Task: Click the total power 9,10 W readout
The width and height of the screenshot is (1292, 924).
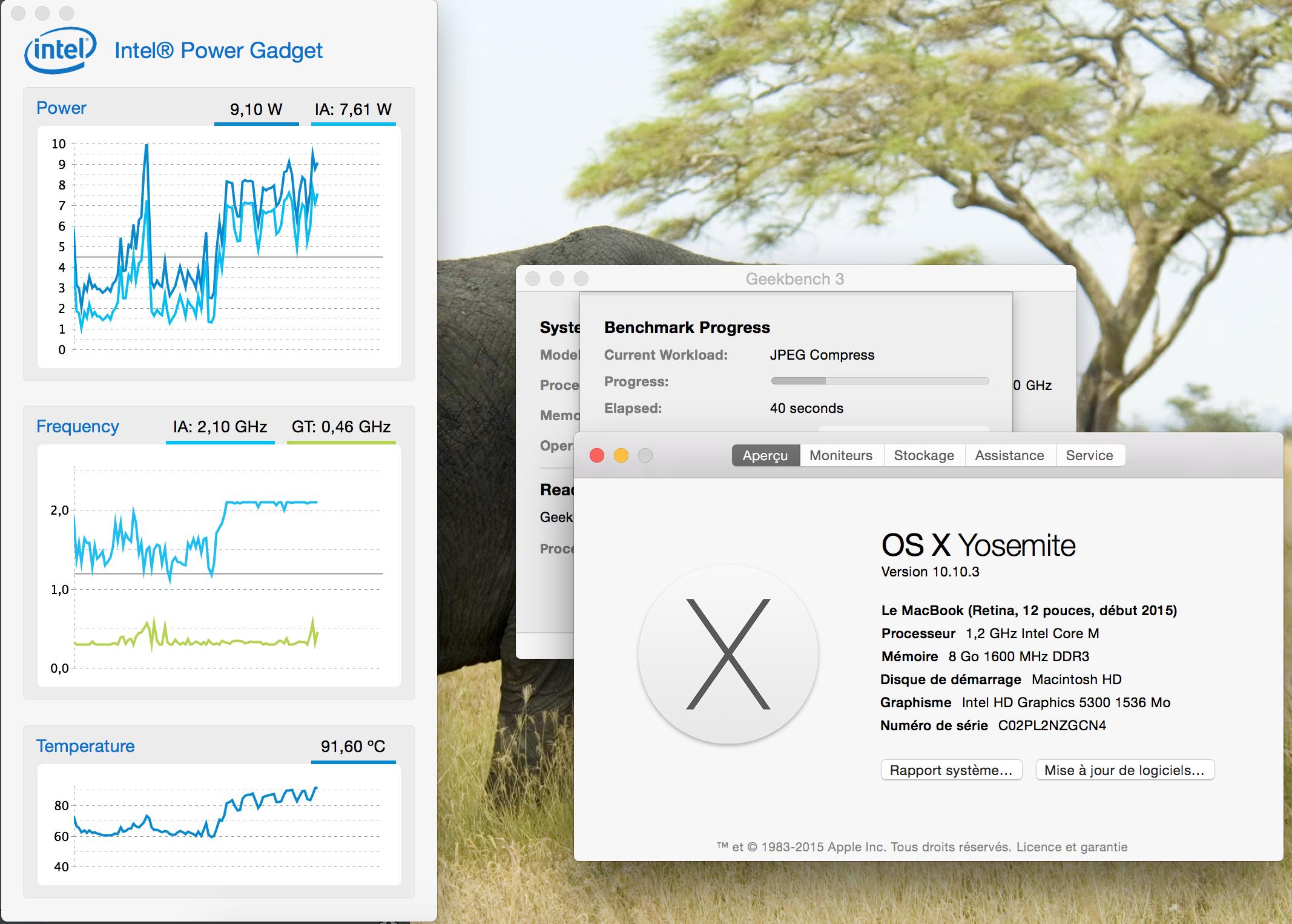Action: pyautogui.click(x=256, y=110)
